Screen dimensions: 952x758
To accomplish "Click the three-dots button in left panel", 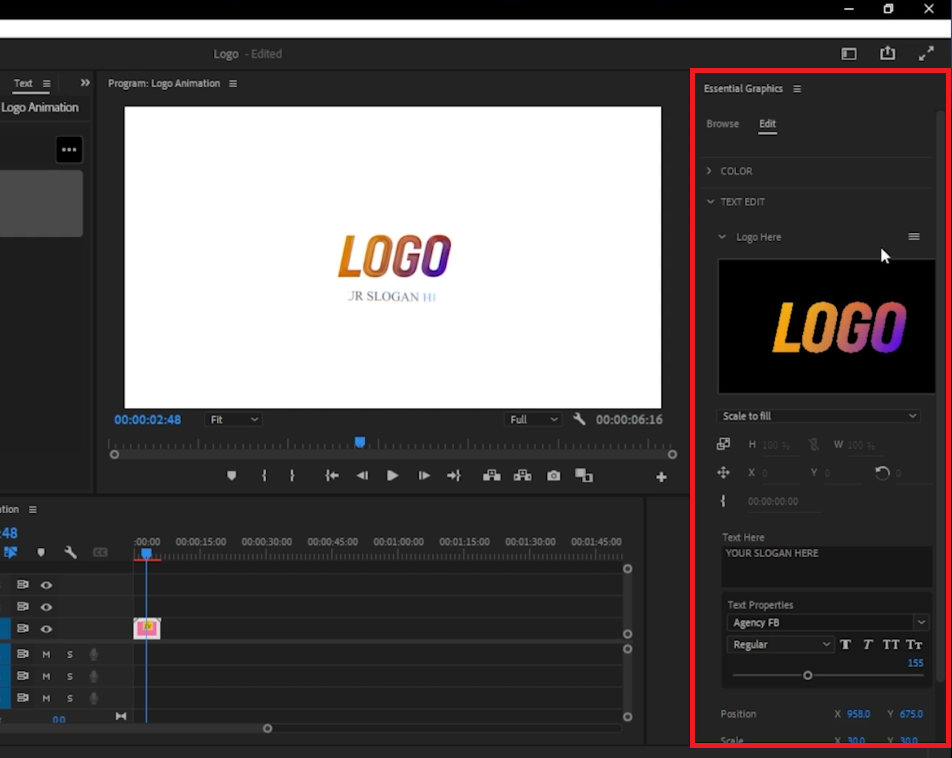I will point(68,150).
